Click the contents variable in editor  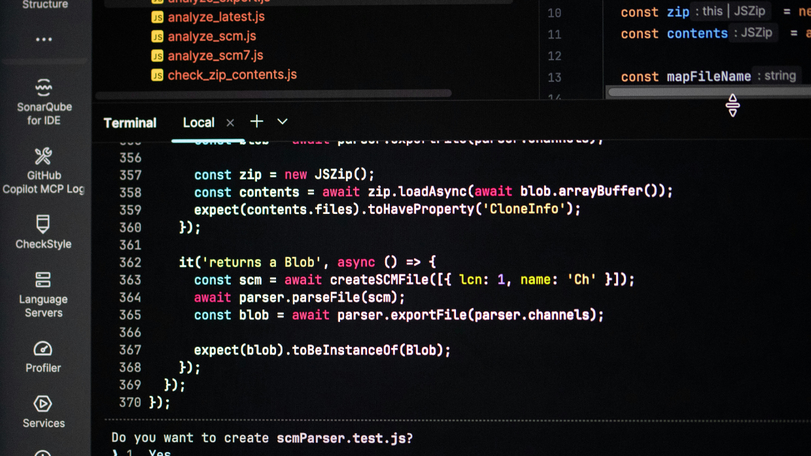[697, 34]
